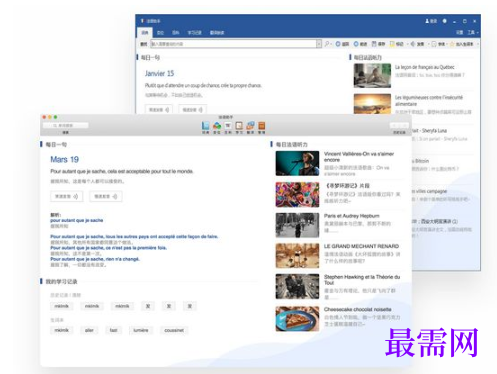This screenshot has width=497, height=374.
Task: Switch to the third ribbon tab in Windows window
Action: point(176,33)
